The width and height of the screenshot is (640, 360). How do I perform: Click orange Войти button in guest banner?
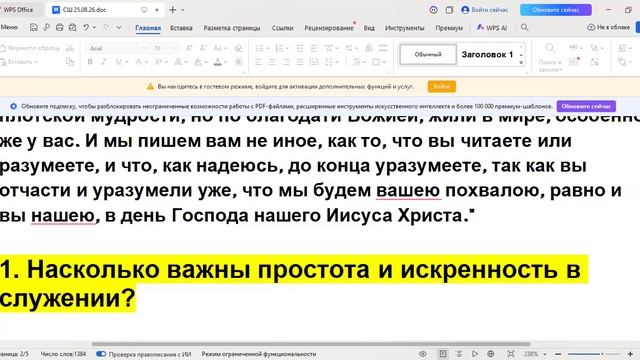442,87
